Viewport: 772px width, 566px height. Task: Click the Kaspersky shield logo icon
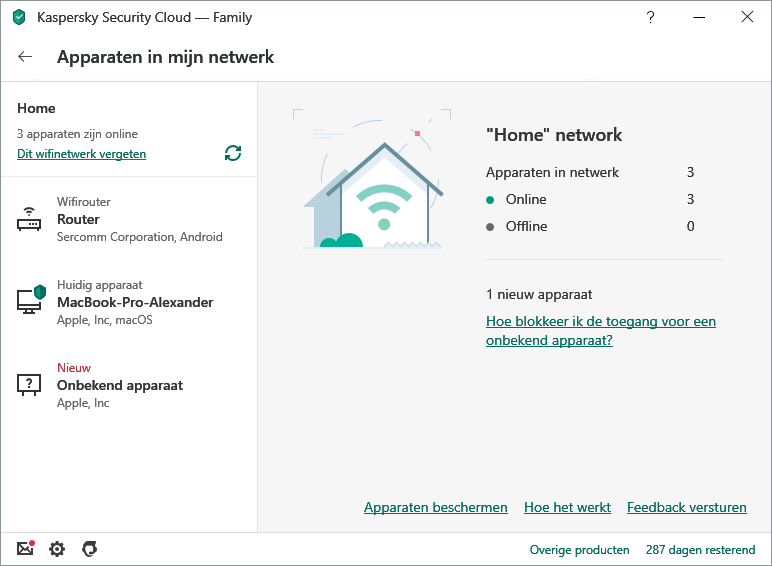pos(19,17)
